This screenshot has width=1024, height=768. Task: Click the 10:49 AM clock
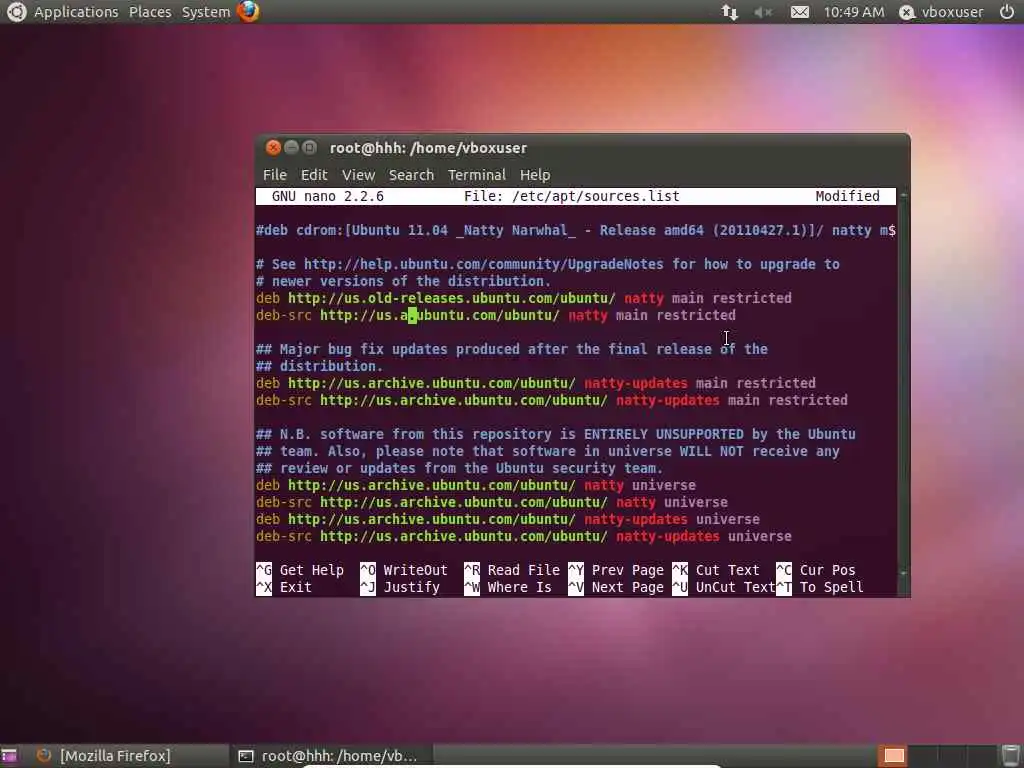click(x=854, y=12)
